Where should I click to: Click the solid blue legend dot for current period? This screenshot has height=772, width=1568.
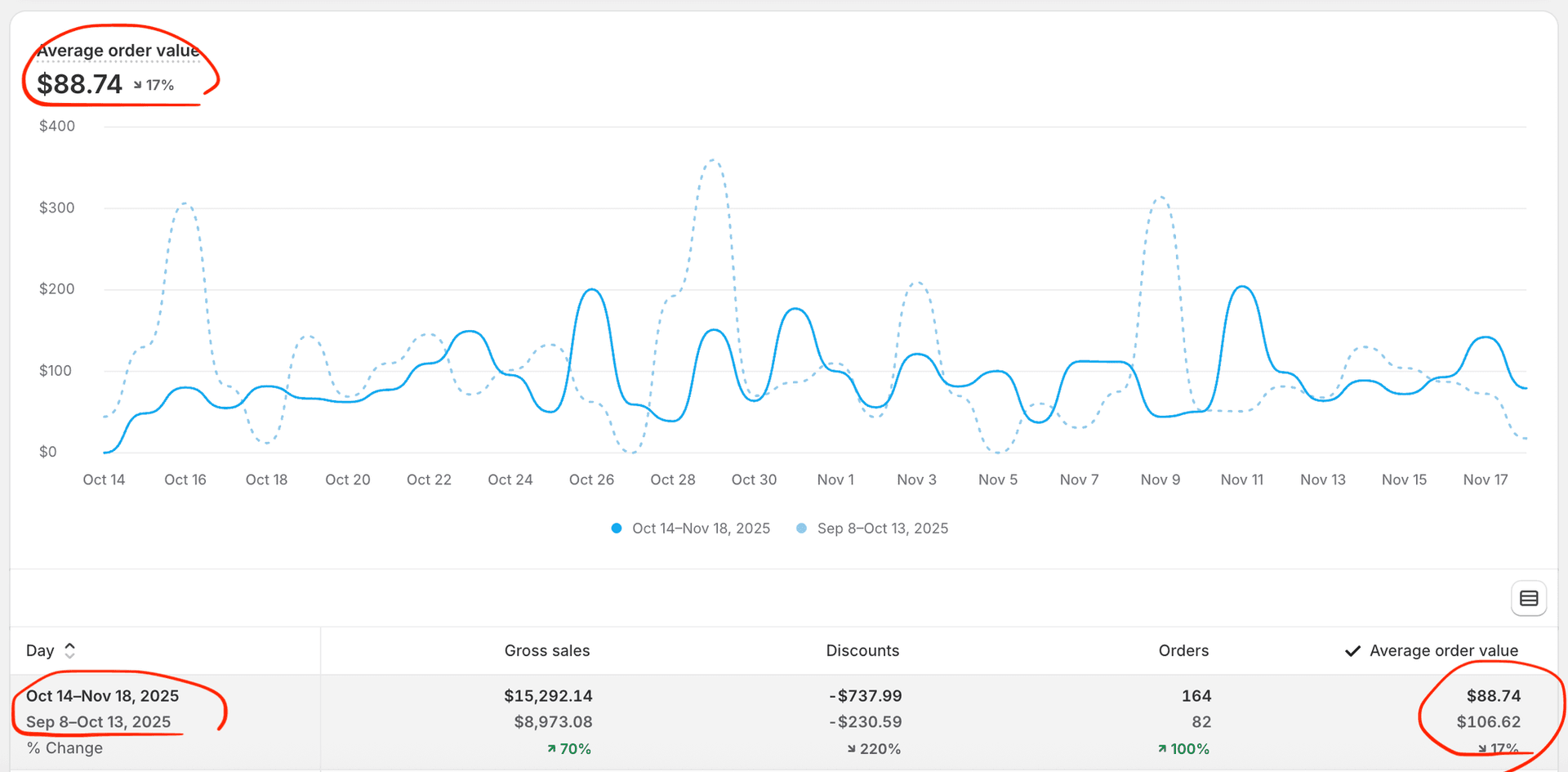617,529
